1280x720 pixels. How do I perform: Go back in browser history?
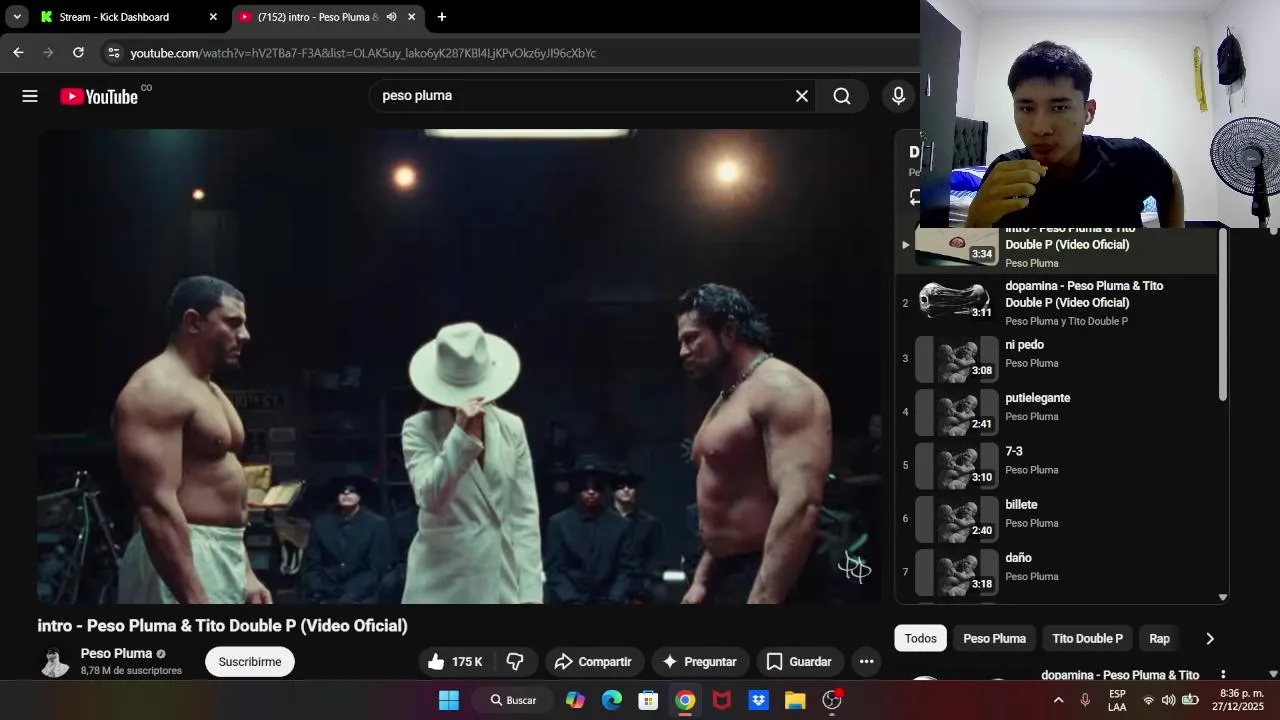pos(18,53)
